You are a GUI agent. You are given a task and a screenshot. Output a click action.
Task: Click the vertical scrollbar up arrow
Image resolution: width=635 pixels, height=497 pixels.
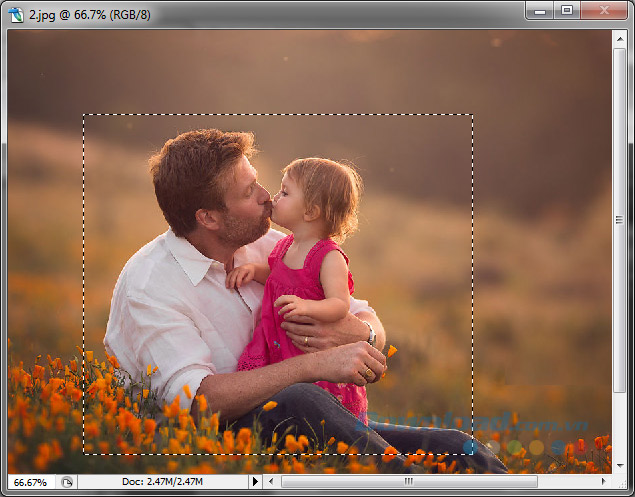tap(620, 37)
